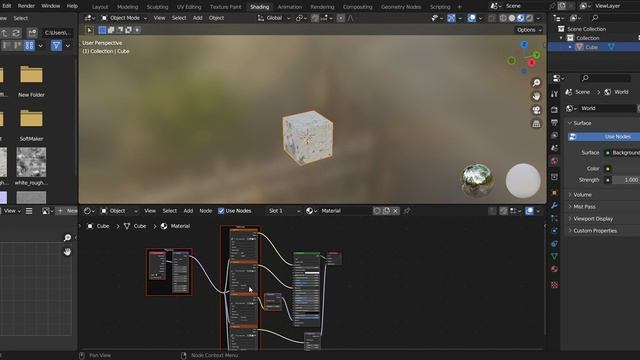This screenshot has height=360, width=640.
Task: Click file browser refresh icon
Action: pos(16,33)
